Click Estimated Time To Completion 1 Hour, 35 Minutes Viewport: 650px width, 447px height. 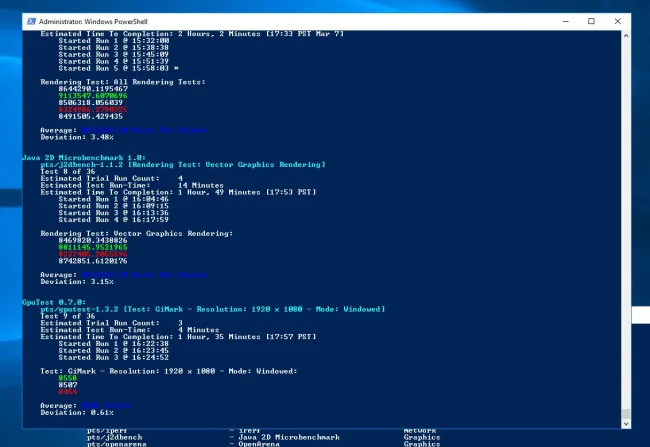point(178,337)
